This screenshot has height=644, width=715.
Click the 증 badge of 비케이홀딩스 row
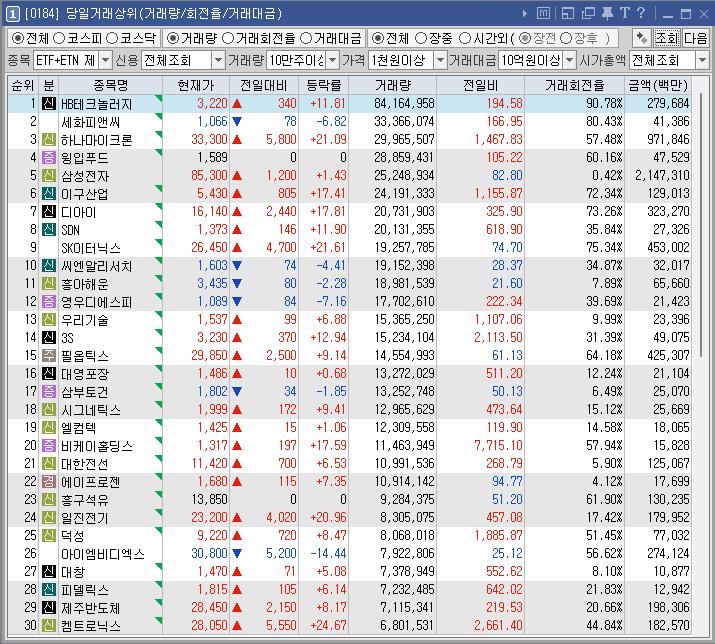(x=49, y=445)
